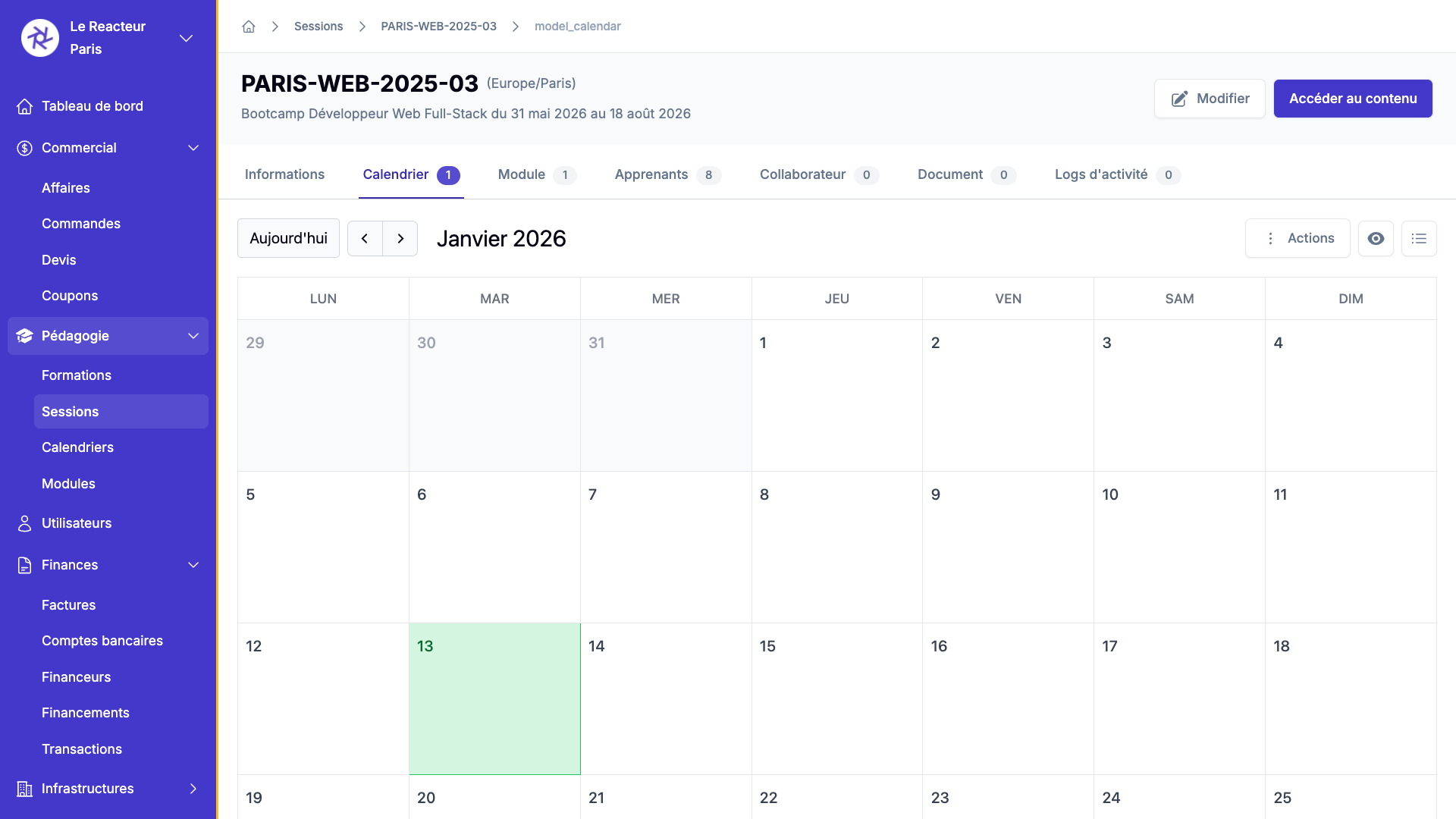Click the Utilisateurs user icon
This screenshot has width=1456, height=819.
click(23, 522)
